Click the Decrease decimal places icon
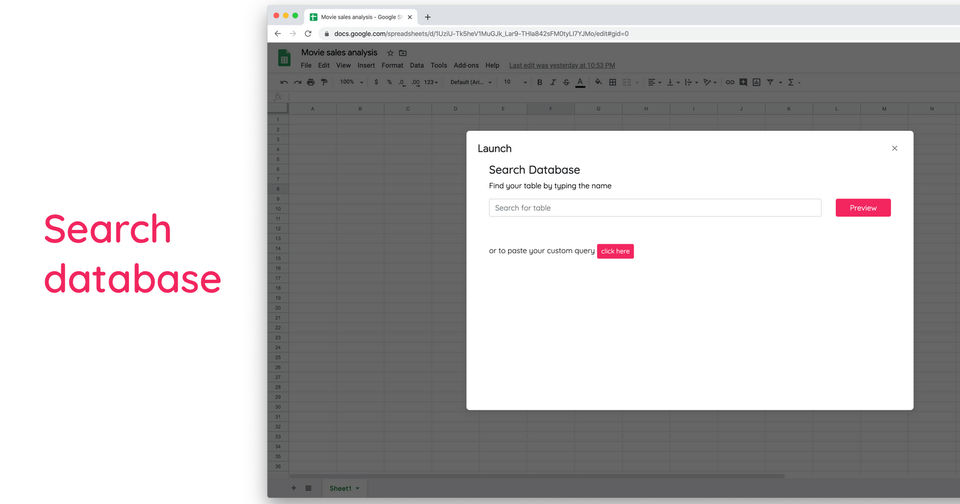The width and height of the screenshot is (960, 504). click(402, 82)
